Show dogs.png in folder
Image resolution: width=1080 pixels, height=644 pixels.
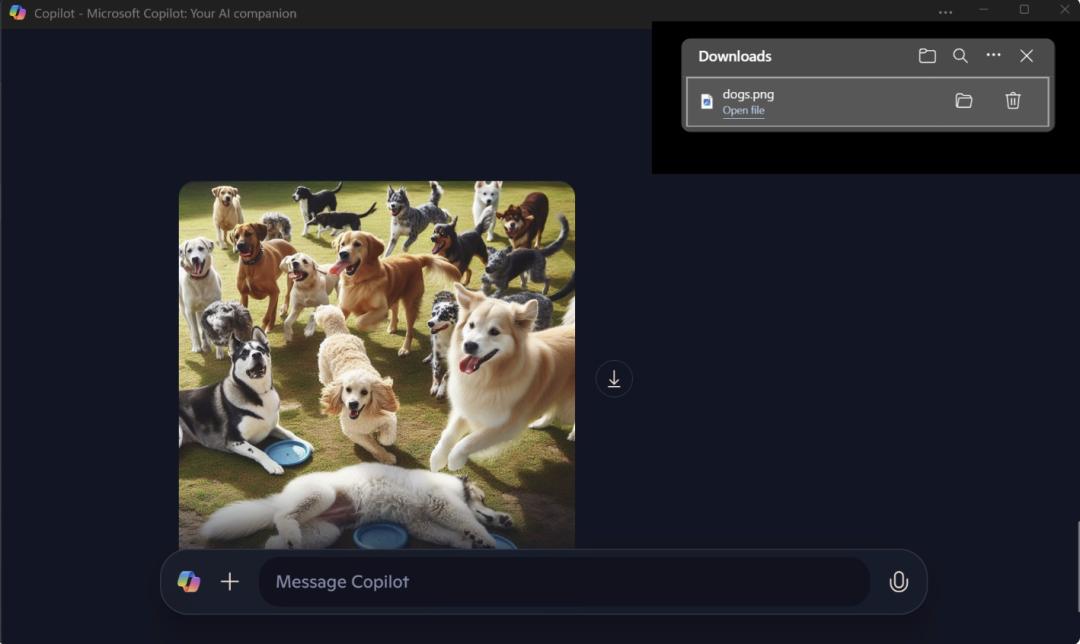coord(964,101)
